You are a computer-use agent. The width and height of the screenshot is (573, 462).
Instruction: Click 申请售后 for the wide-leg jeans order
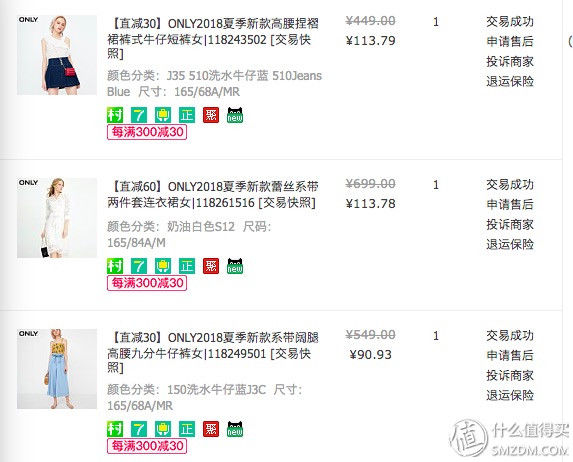coord(510,355)
